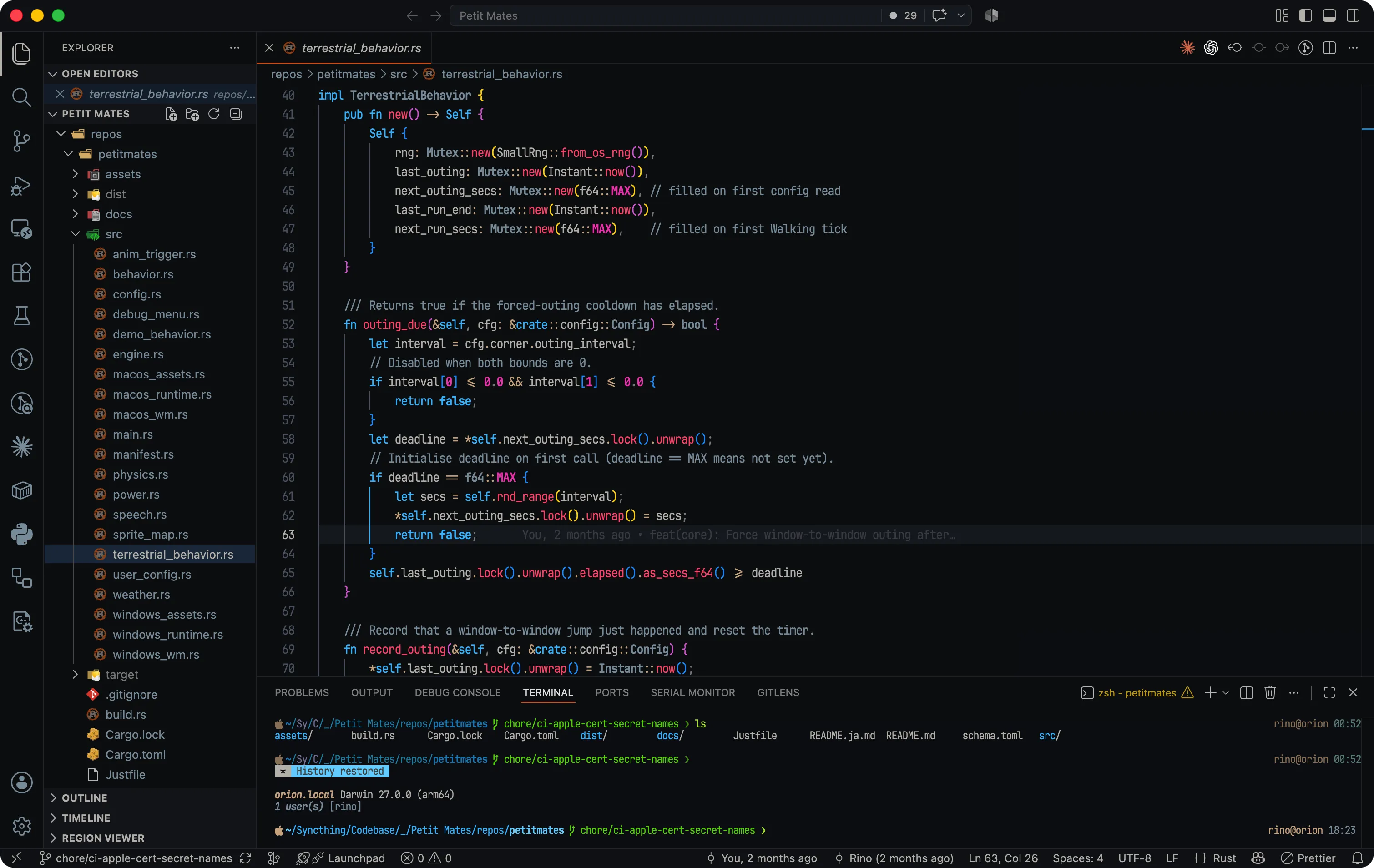Switch to the PROBLEMS panel tab
Screen dimensions: 1374x868
click(x=302, y=692)
